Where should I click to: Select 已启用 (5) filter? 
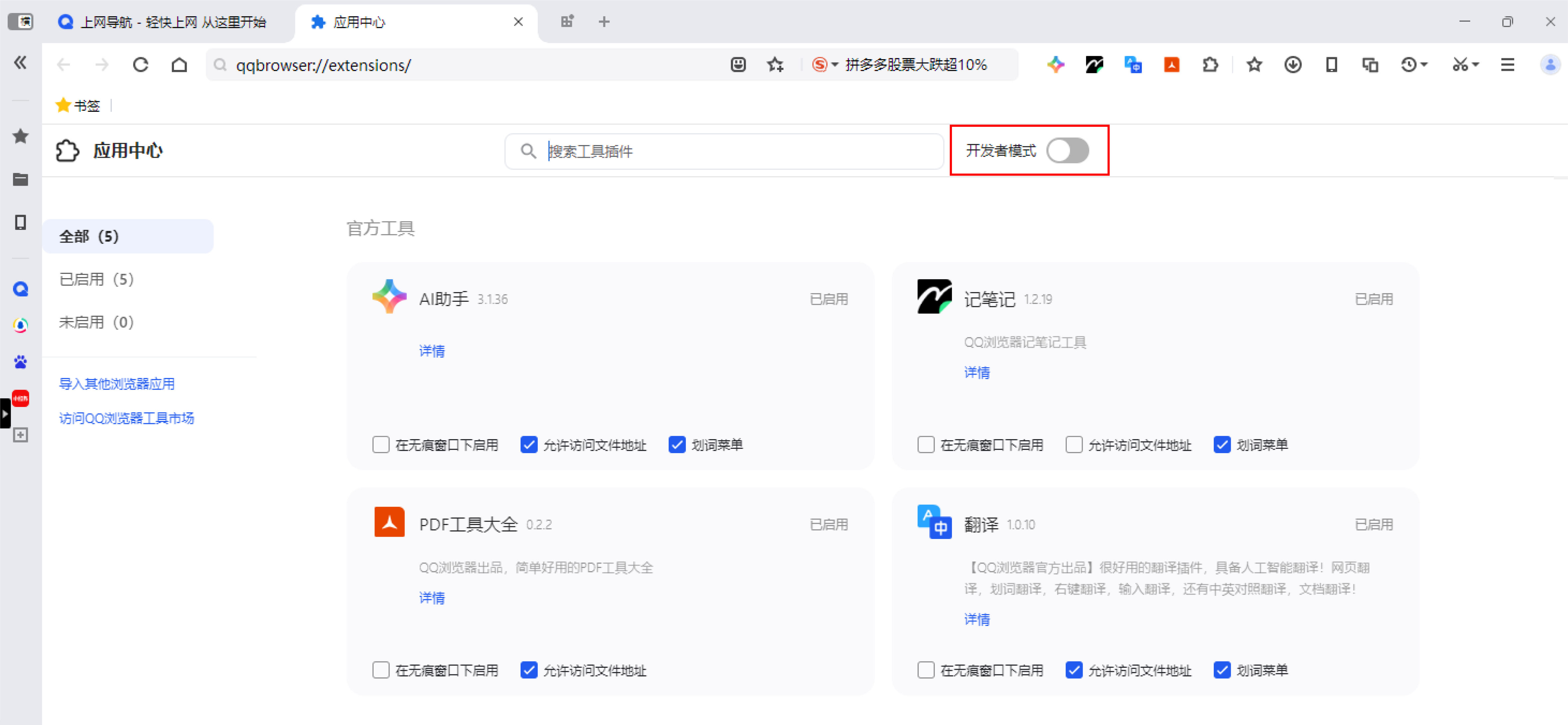tap(96, 279)
